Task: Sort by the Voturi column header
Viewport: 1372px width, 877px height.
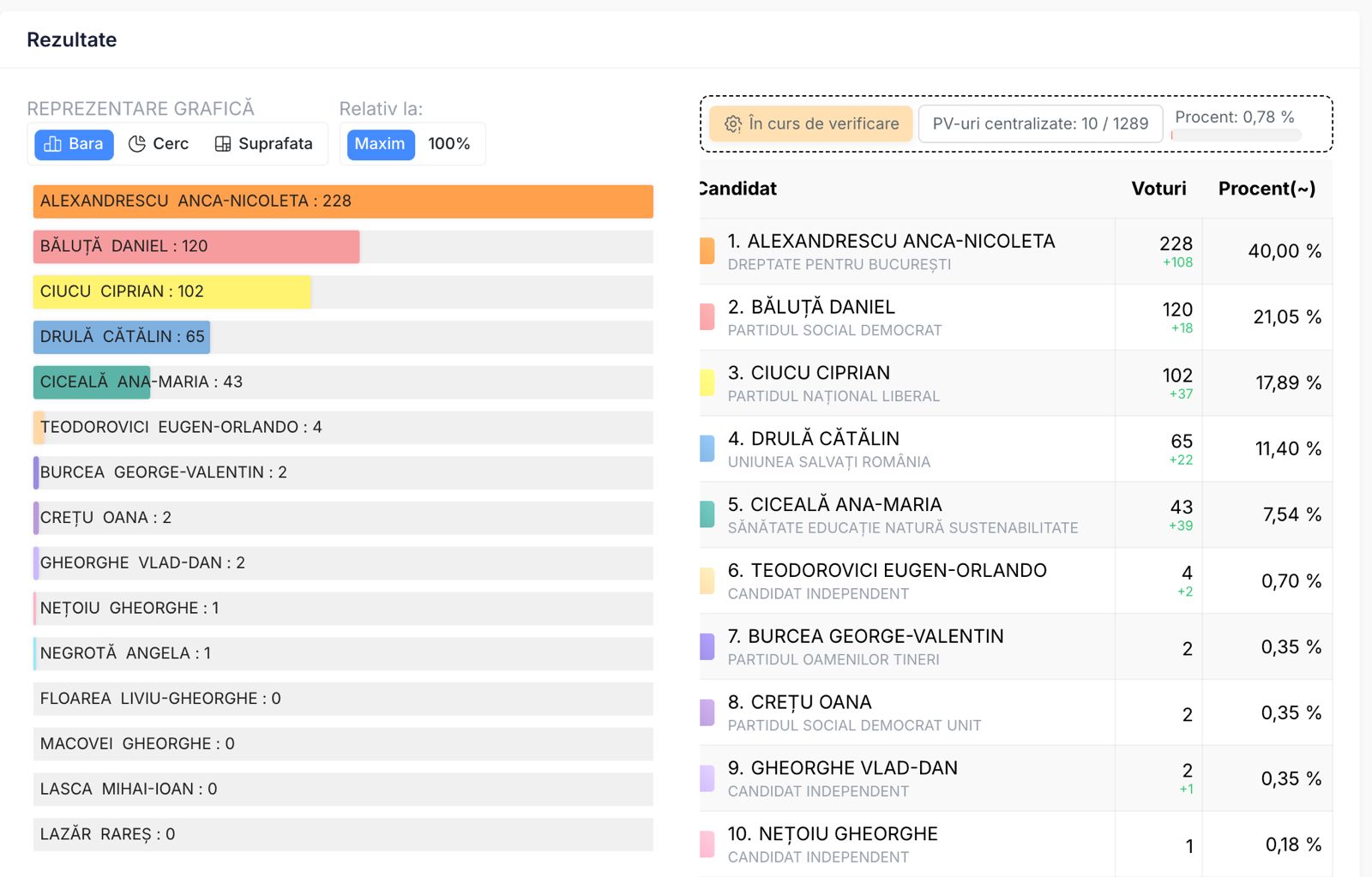Action: [1158, 189]
